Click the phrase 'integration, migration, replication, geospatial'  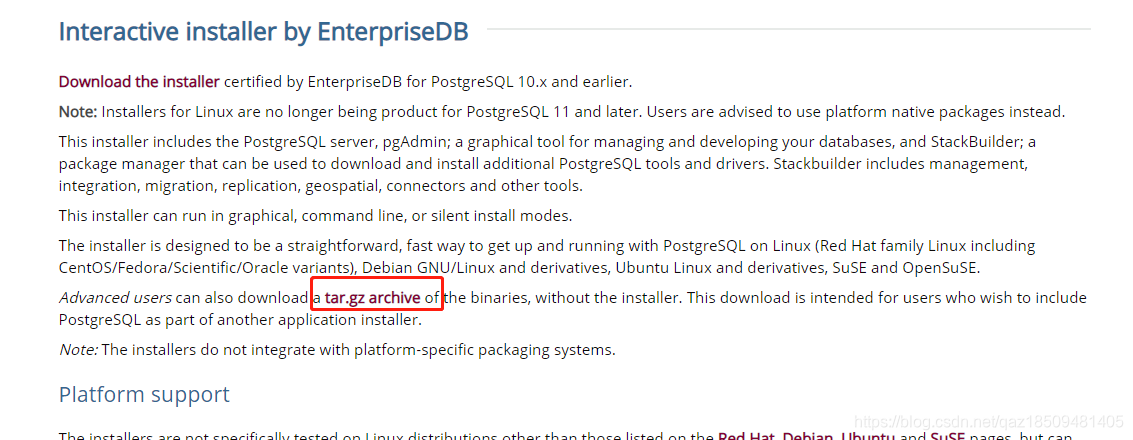click(x=219, y=186)
